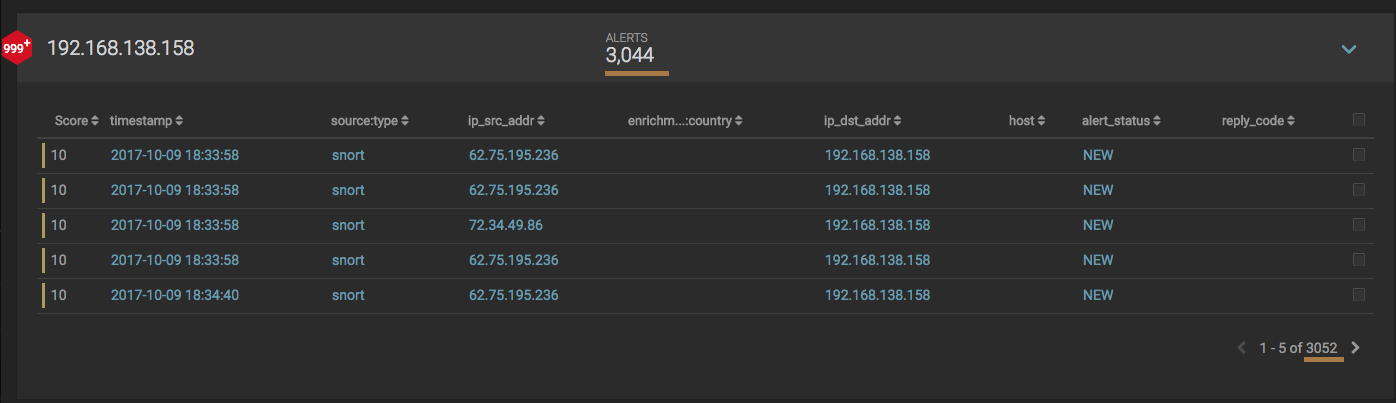1396x403 pixels.
Task: Open timestamp 2017-10-09 18:34:40 link
Action: click(x=175, y=295)
